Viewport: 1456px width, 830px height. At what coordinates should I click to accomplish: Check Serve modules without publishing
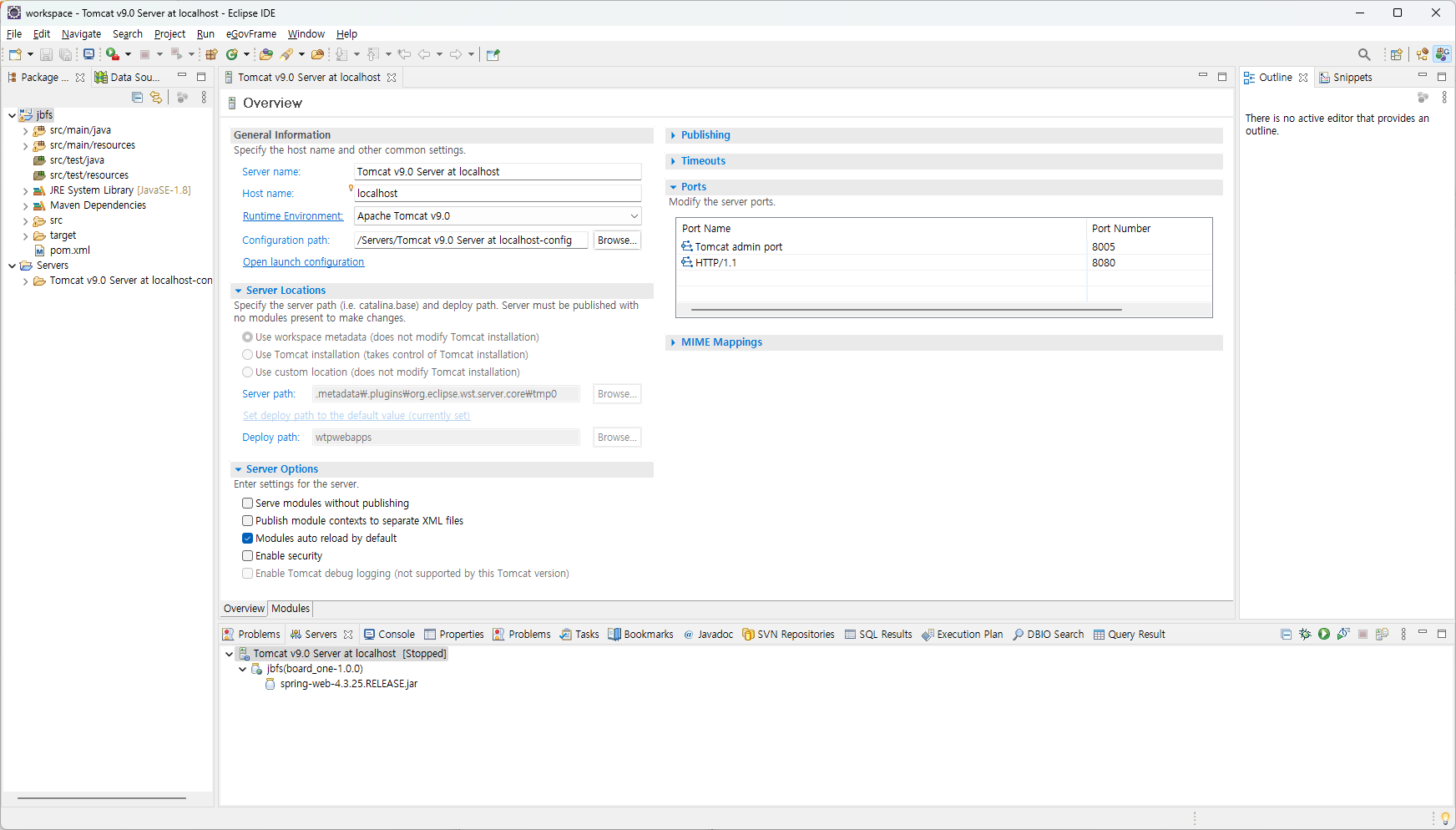tap(247, 504)
